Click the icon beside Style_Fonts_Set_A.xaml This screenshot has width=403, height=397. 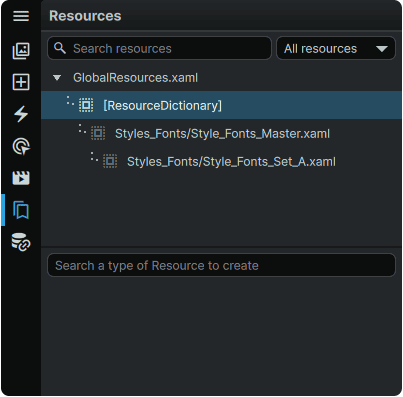[110, 161]
